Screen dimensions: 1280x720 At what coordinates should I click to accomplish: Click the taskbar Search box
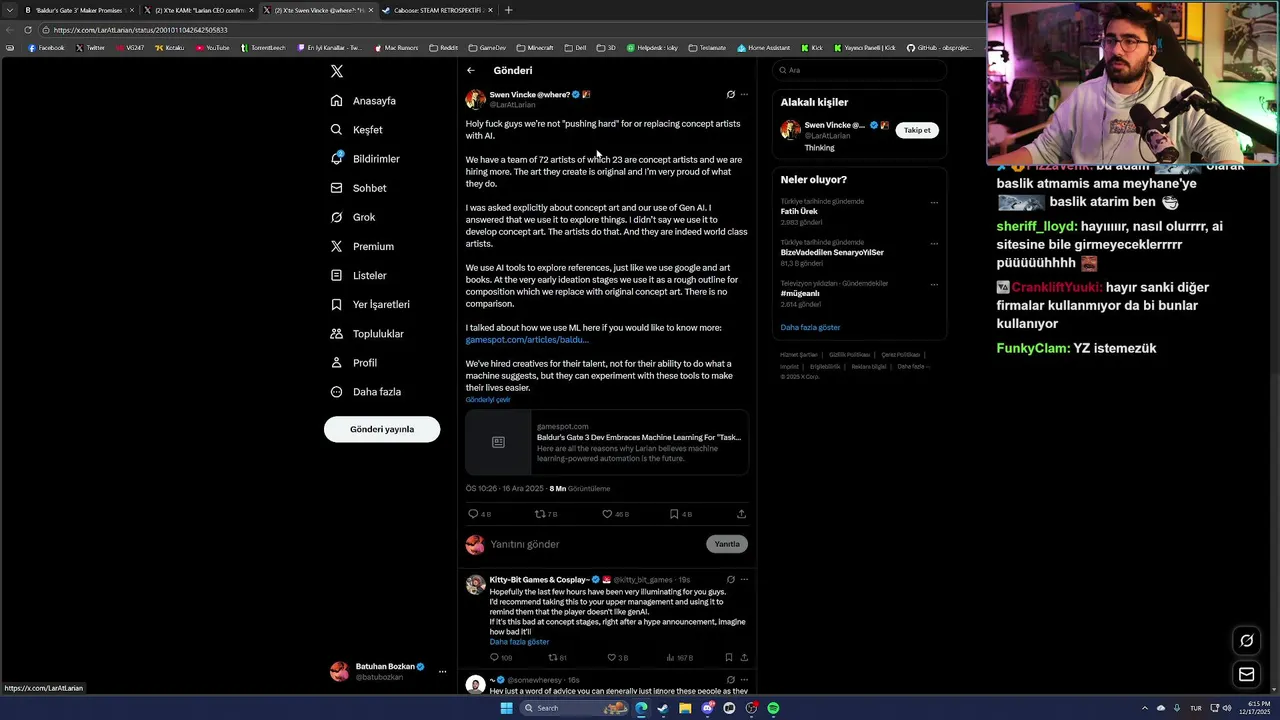[x=575, y=708]
